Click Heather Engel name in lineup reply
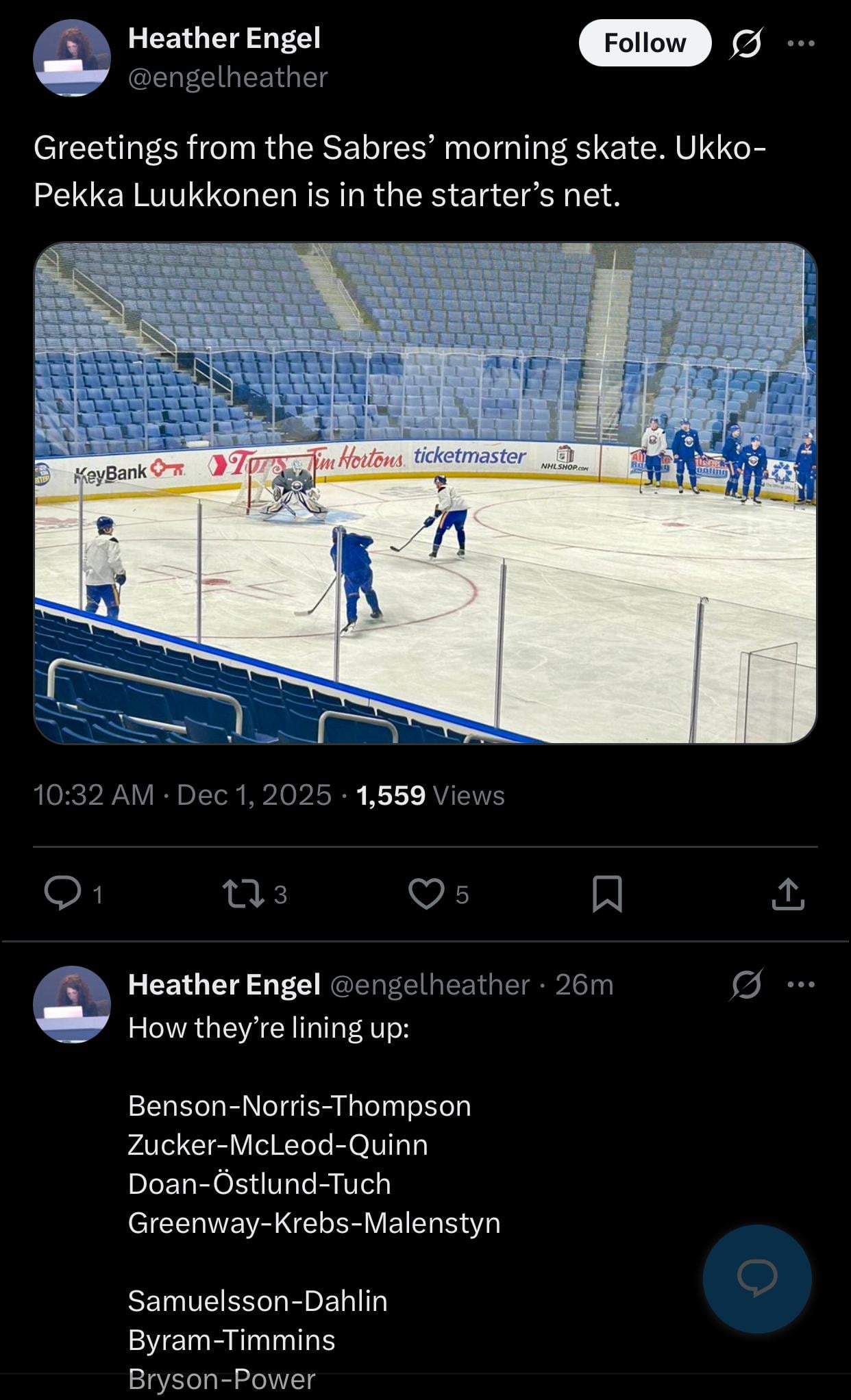The height and width of the screenshot is (1400, 851). [224, 984]
